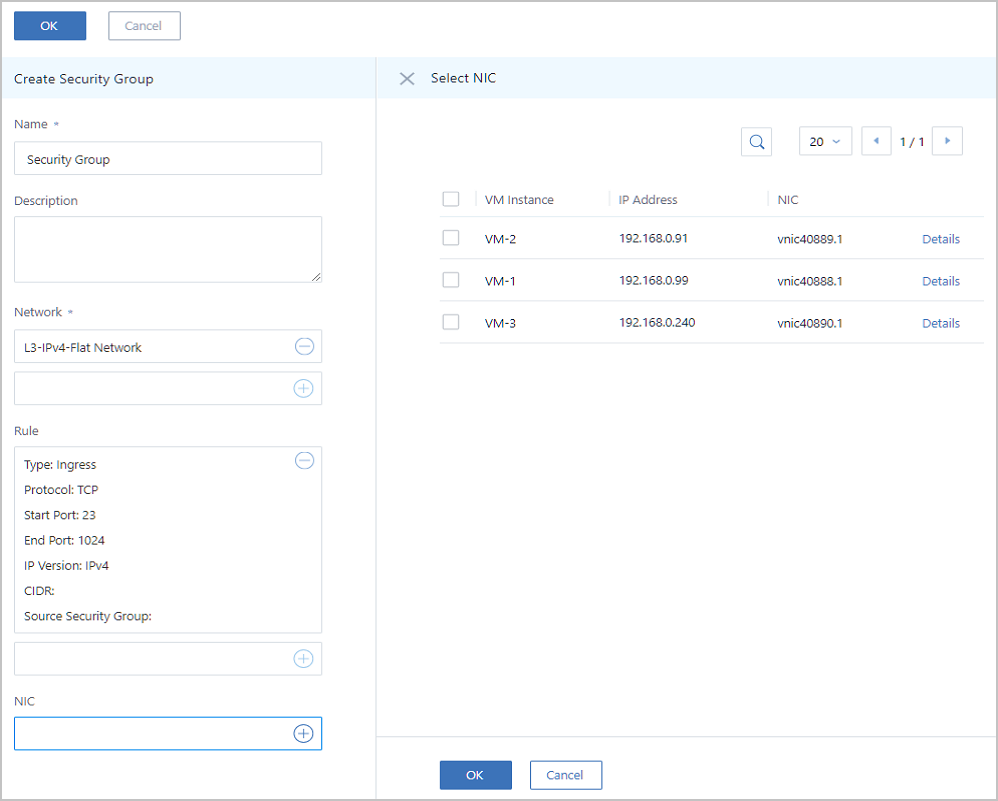Click the page indicator '1 / 1'

pos(911,142)
